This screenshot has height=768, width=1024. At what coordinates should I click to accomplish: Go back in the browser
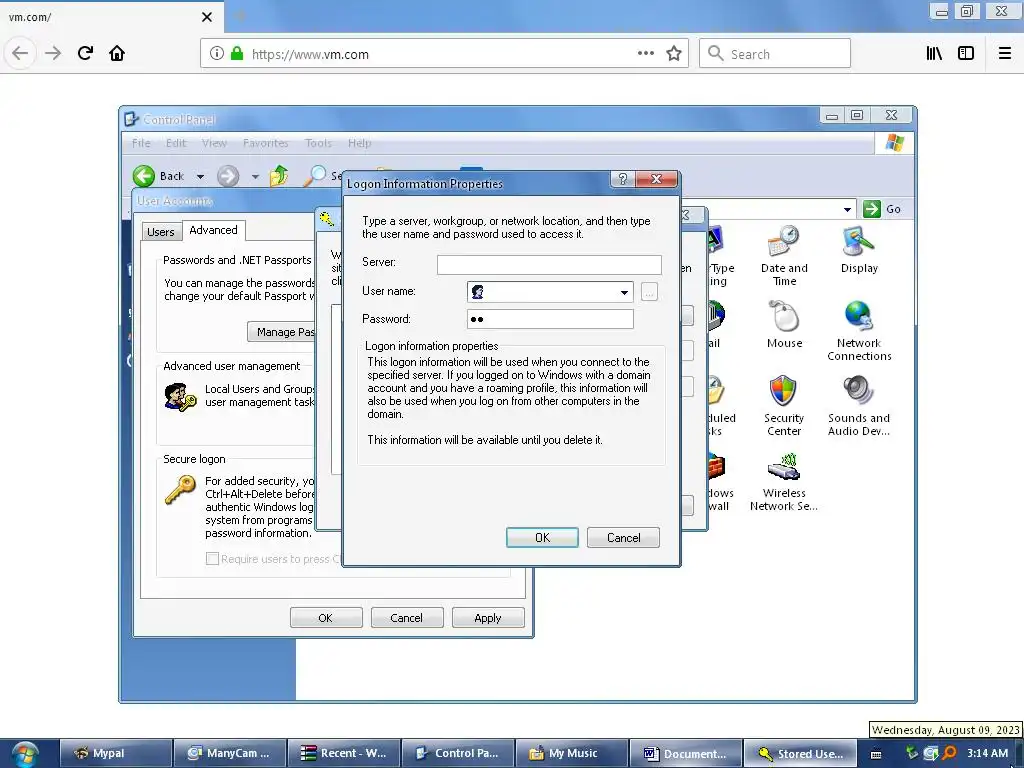[x=20, y=53]
